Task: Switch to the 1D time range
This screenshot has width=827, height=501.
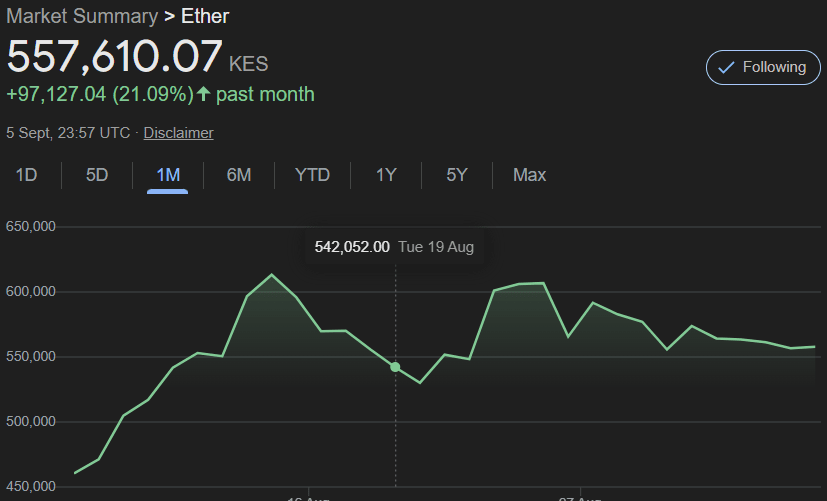Action: coord(26,175)
